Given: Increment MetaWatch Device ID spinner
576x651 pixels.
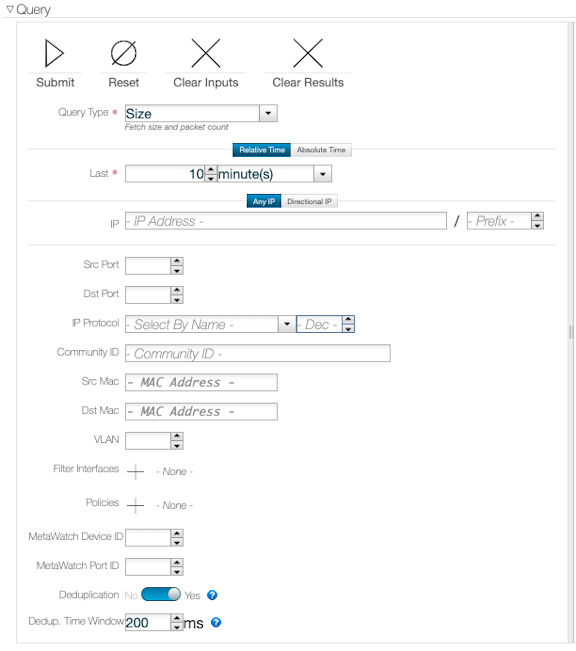Looking at the screenshot, I should [177, 534].
